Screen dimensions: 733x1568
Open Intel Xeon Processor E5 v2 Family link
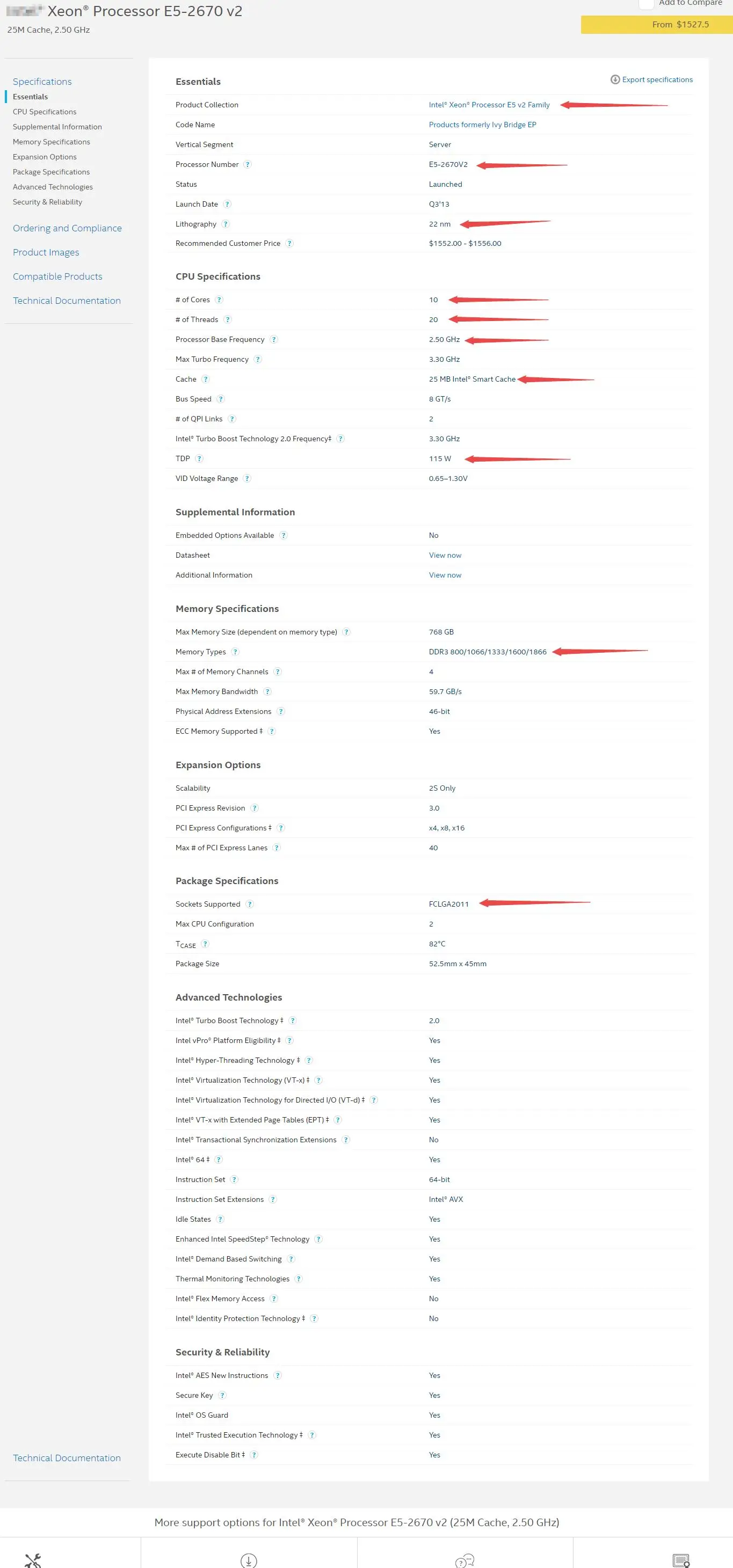pyautogui.click(x=489, y=105)
